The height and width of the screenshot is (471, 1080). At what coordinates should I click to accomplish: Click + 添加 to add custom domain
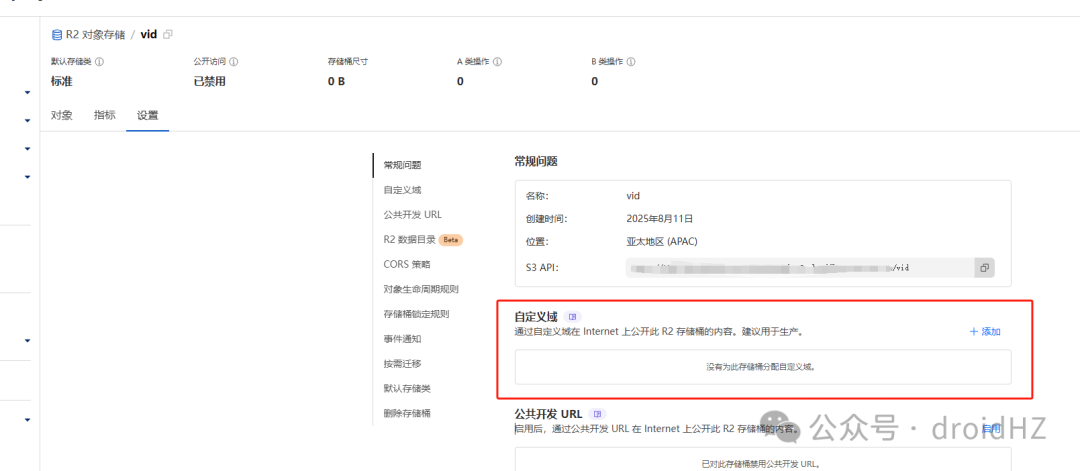tap(985, 331)
